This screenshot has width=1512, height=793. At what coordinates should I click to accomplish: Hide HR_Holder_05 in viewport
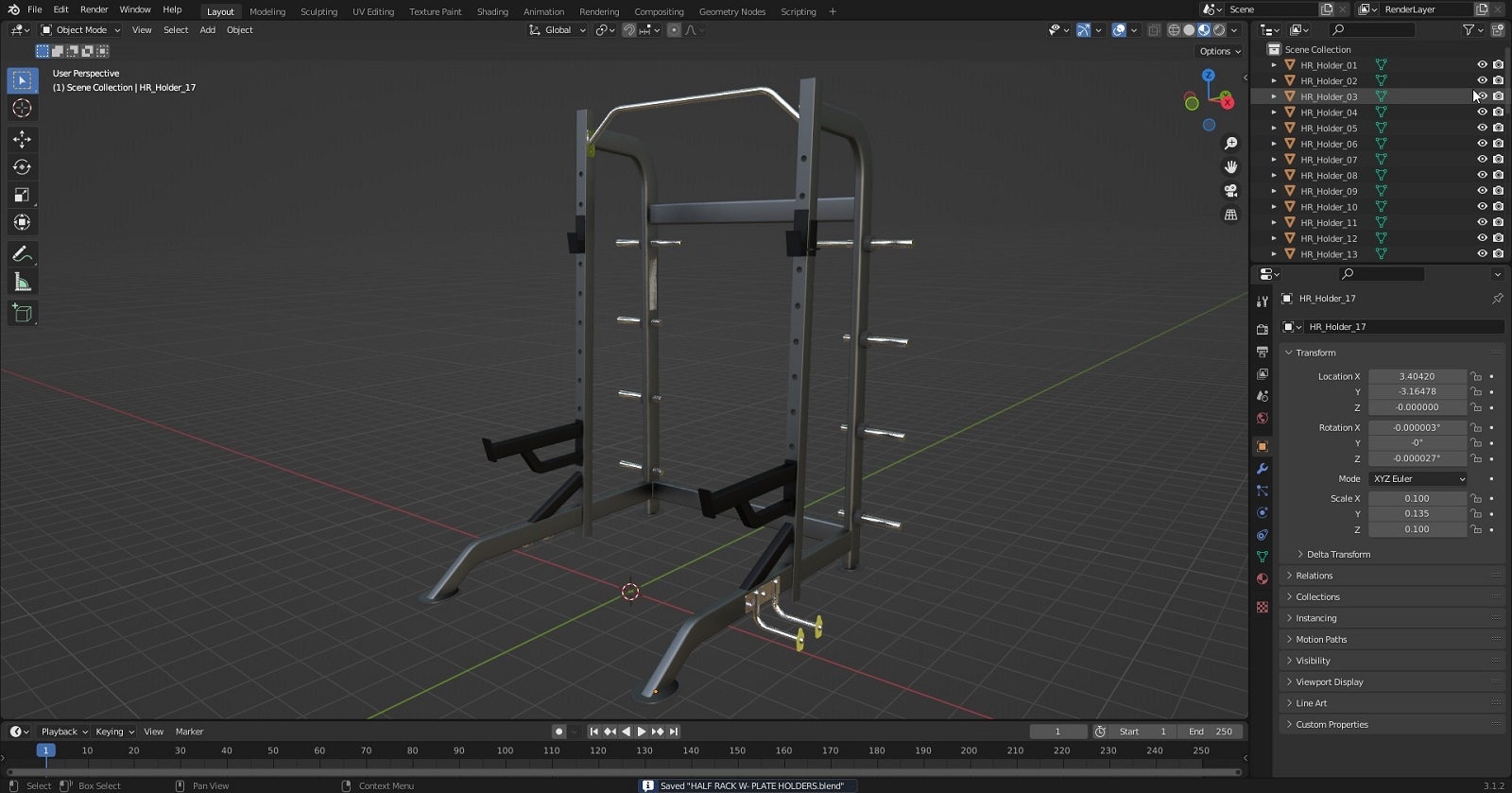[x=1482, y=128]
